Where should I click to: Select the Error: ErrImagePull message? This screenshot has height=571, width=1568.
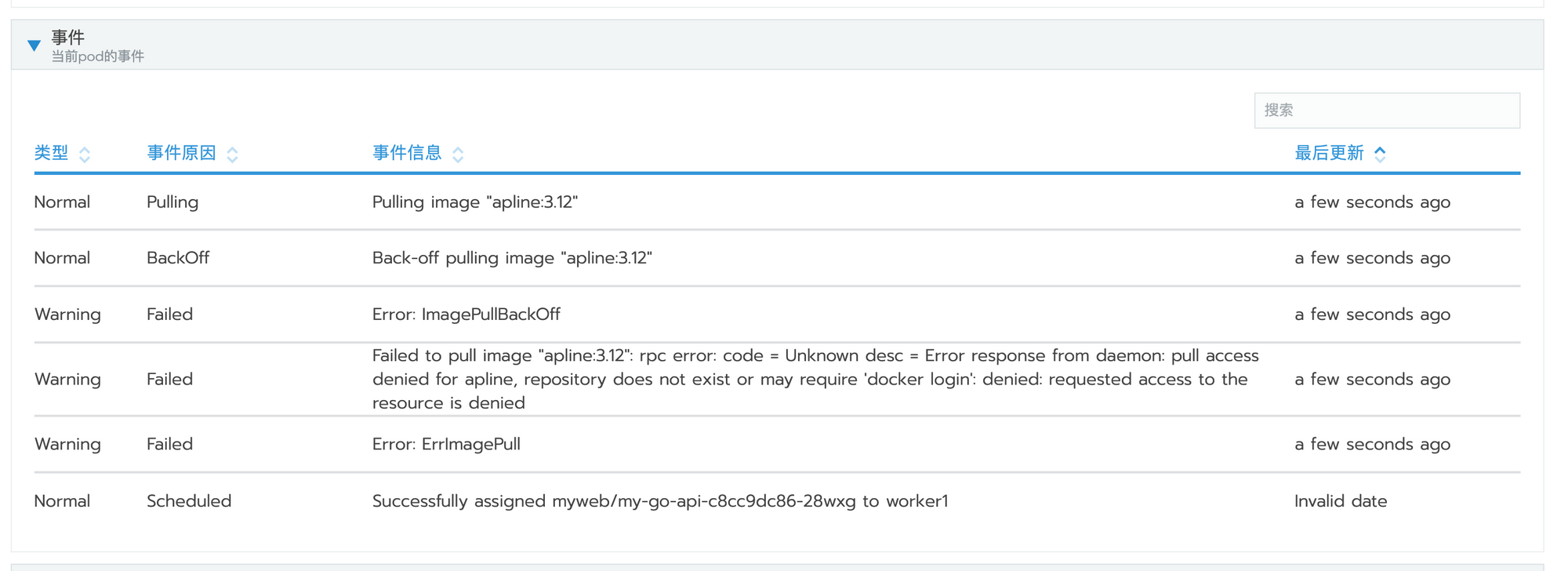click(446, 444)
